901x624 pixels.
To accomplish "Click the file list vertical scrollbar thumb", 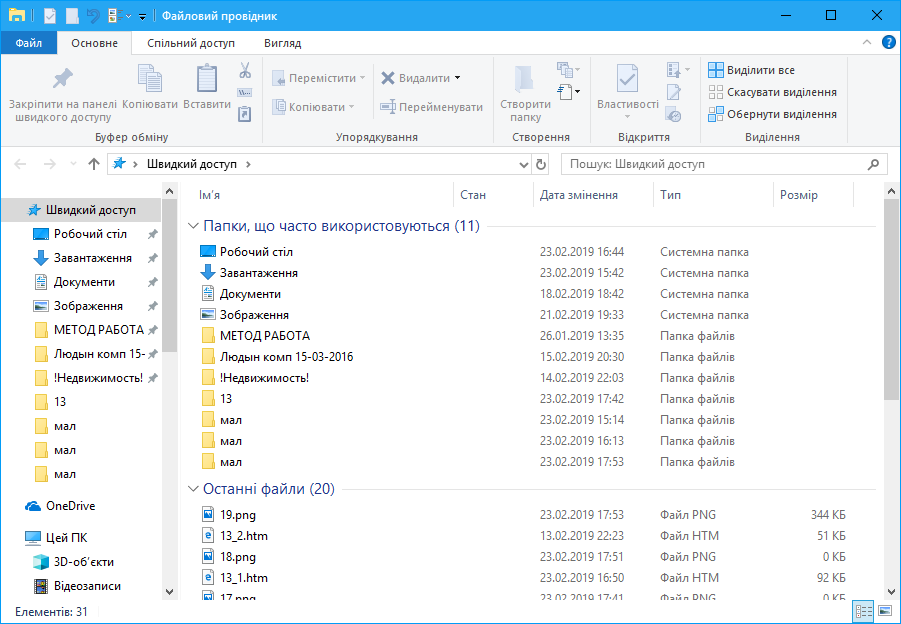I will 891,299.
